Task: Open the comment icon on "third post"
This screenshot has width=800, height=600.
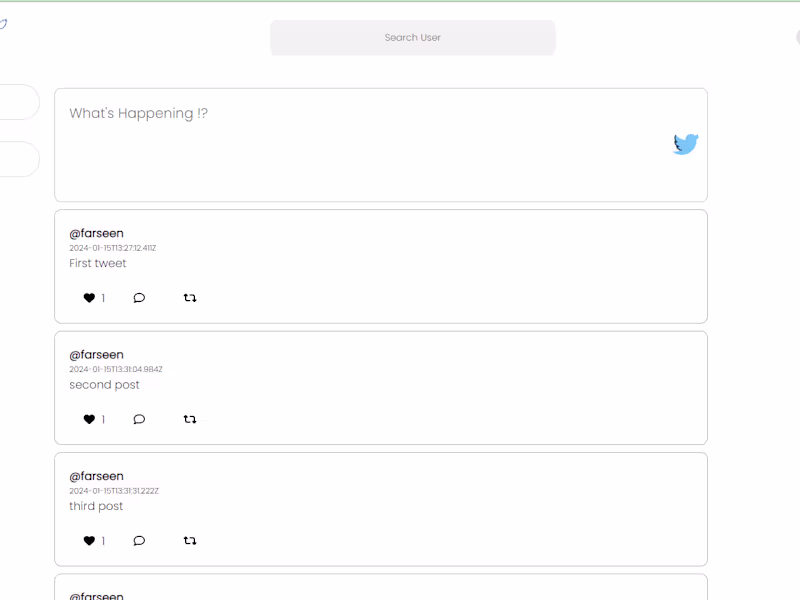Action: coord(139,541)
